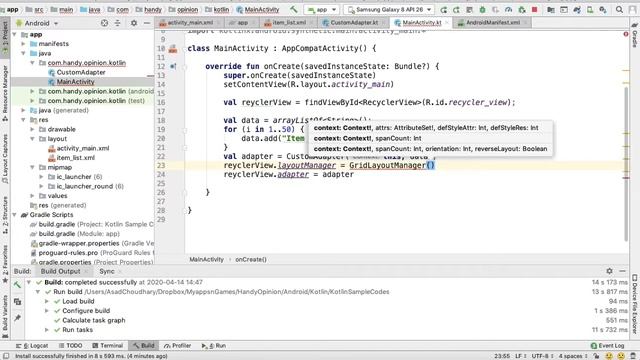
Task: Open the Run tool window
Action: tap(214, 346)
